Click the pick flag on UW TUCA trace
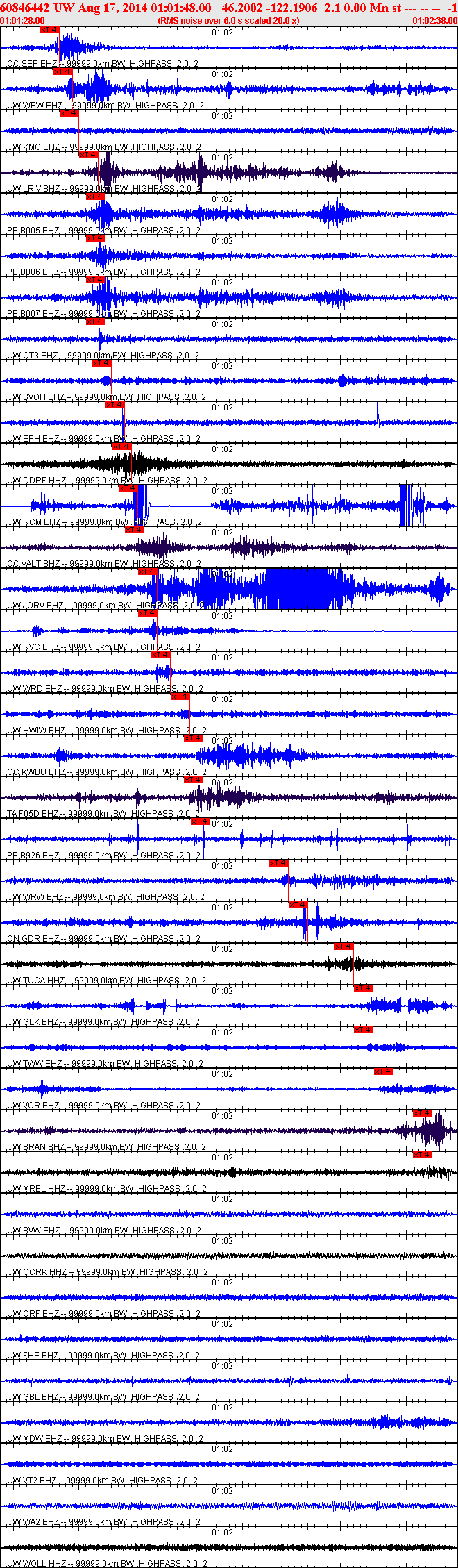This screenshot has width=458, height=1568. (344, 946)
